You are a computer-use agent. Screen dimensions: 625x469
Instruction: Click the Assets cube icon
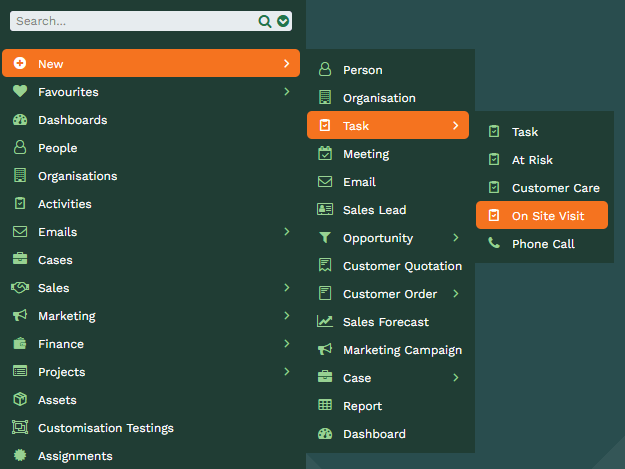pyautogui.click(x=20, y=399)
